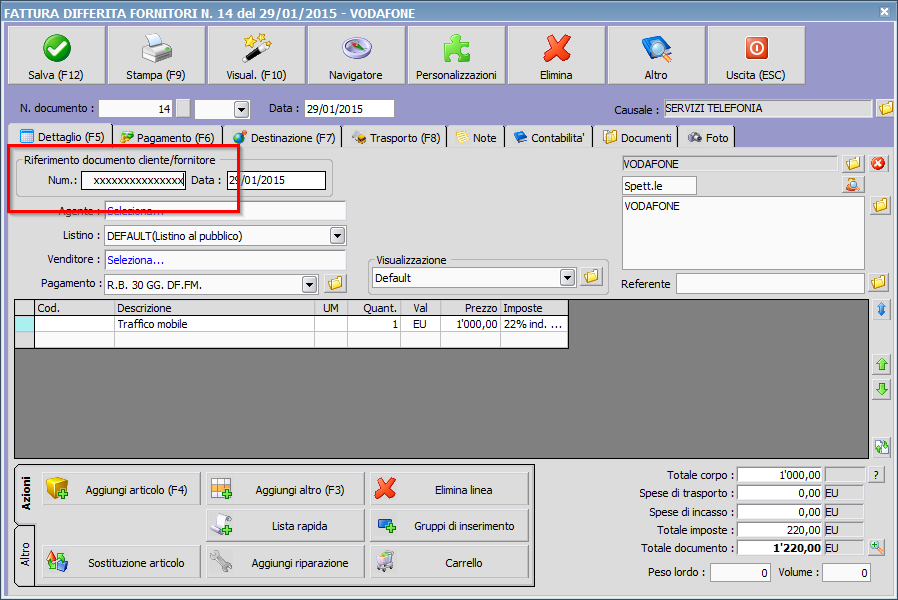Open the Documenti tab
The width and height of the screenshot is (898, 600).
(637, 138)
